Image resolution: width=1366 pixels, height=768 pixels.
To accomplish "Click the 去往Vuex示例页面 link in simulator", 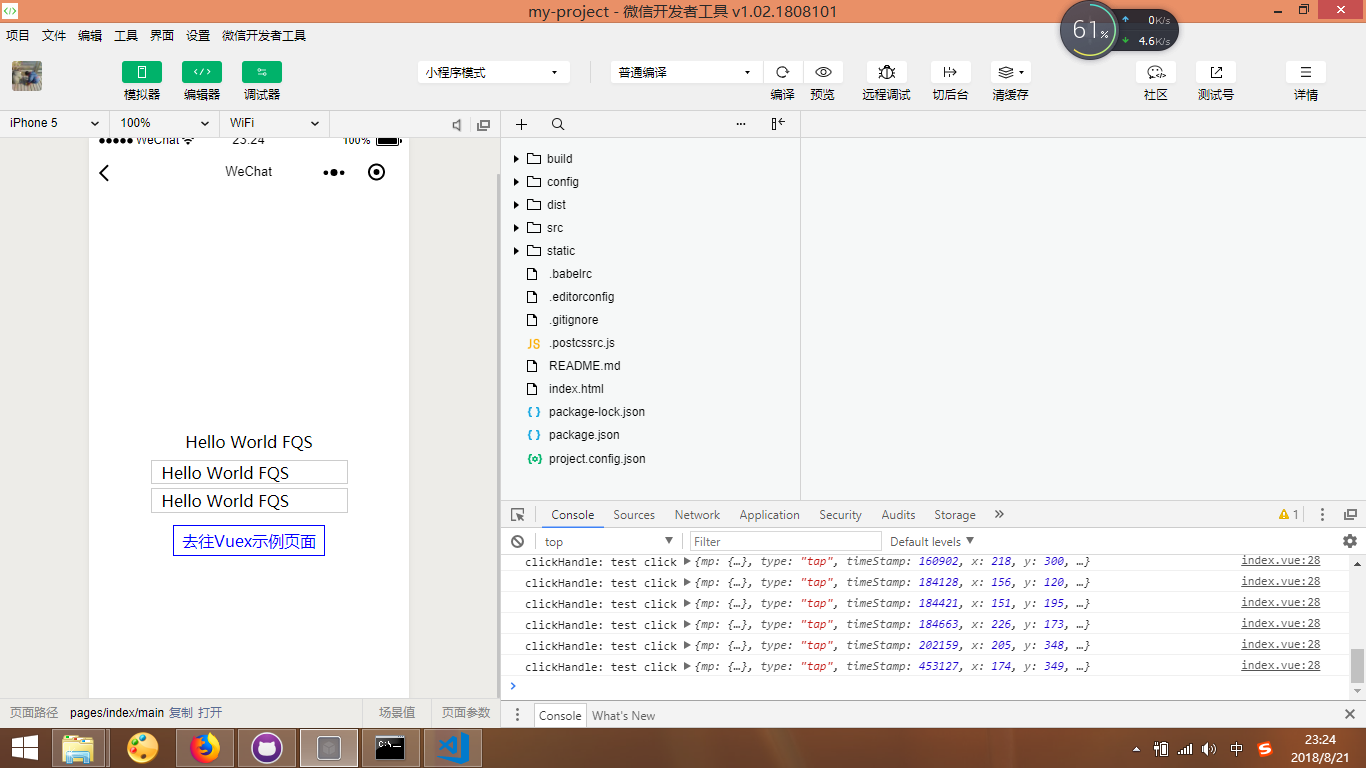I will pos(249,541).
